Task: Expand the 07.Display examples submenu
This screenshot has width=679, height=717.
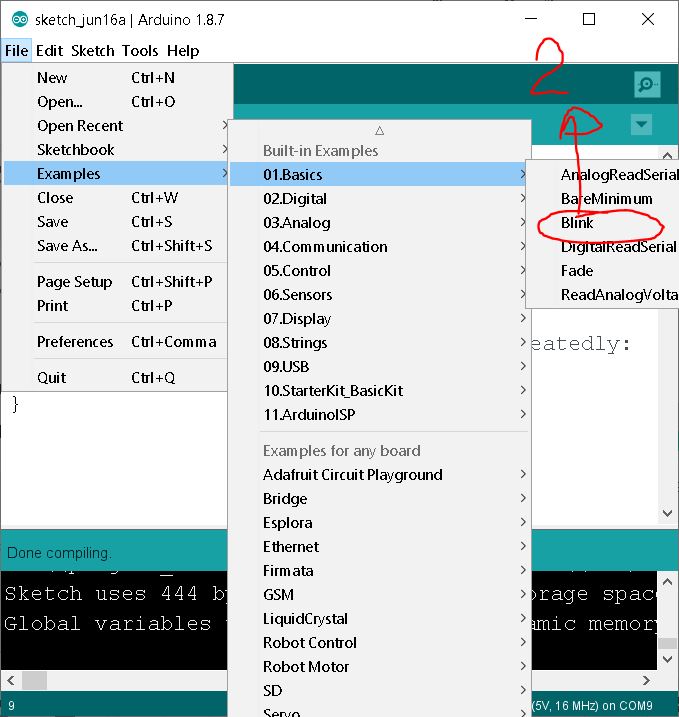Action: click(x=380, y=319)
